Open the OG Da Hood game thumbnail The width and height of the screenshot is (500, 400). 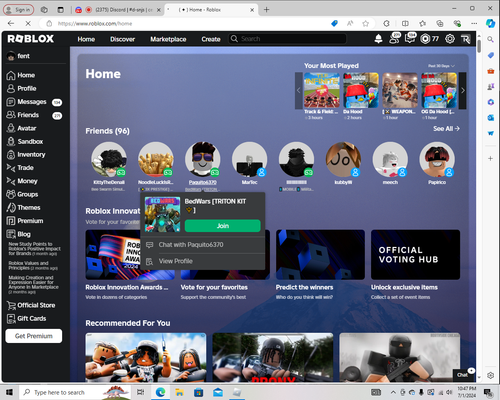[439, 90]
